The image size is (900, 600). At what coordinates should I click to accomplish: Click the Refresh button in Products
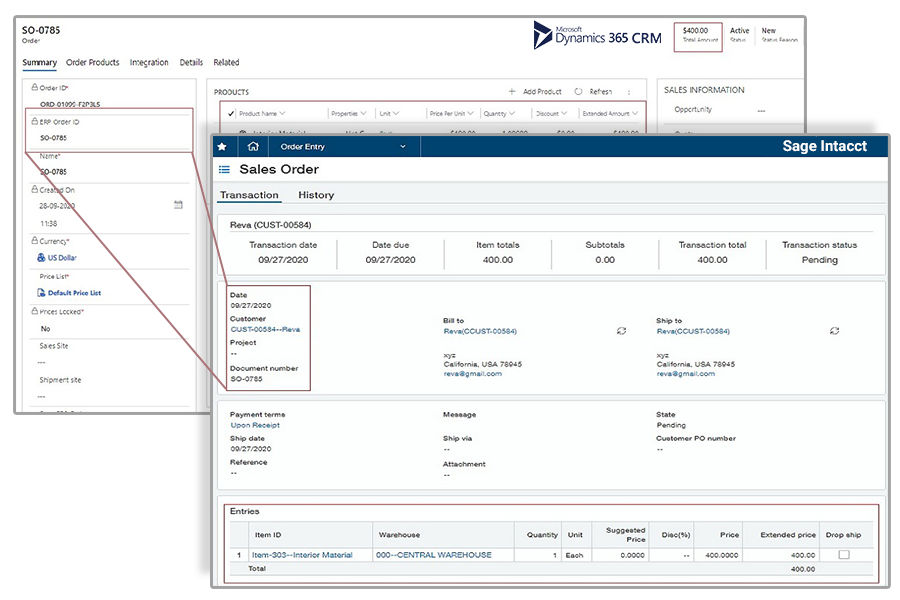[594, 91]
